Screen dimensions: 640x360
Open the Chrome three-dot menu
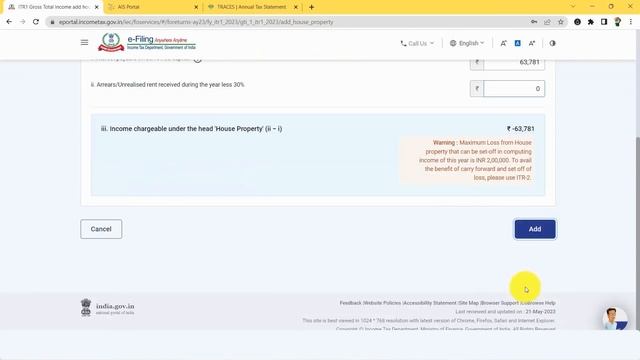(631, 22)
